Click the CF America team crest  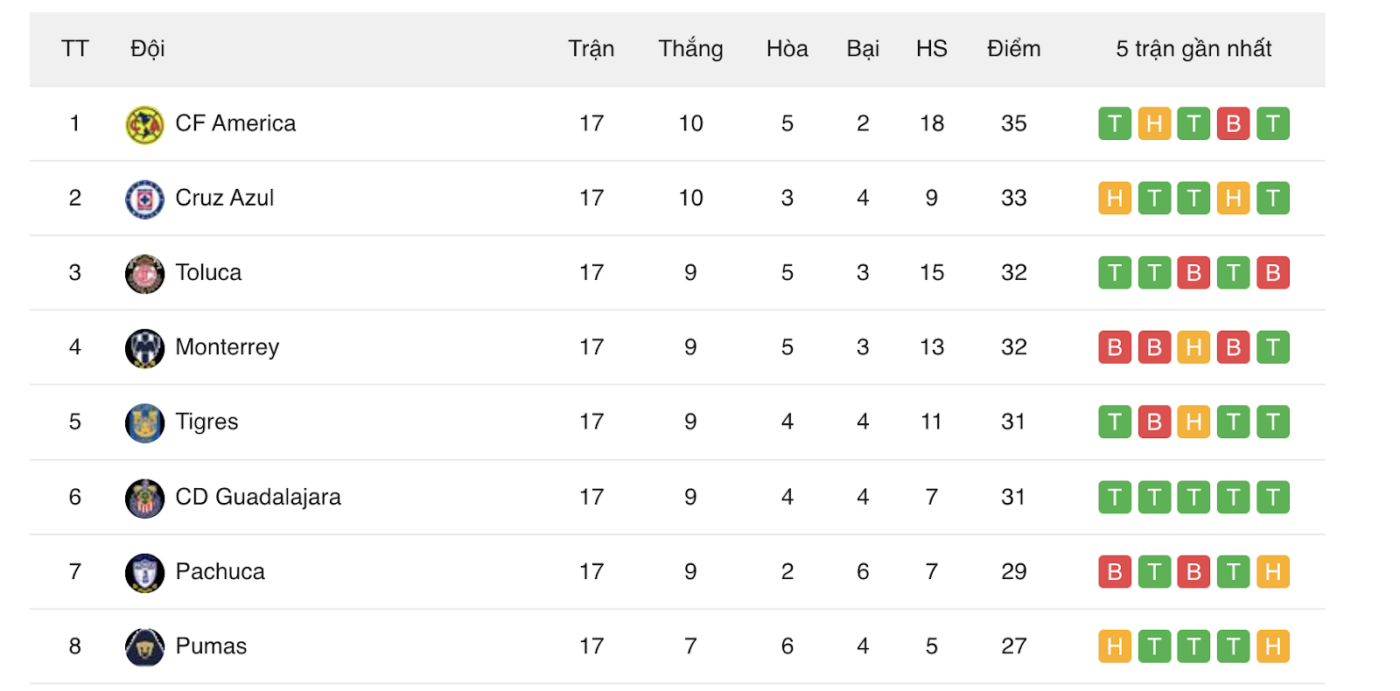click(145, 124)
